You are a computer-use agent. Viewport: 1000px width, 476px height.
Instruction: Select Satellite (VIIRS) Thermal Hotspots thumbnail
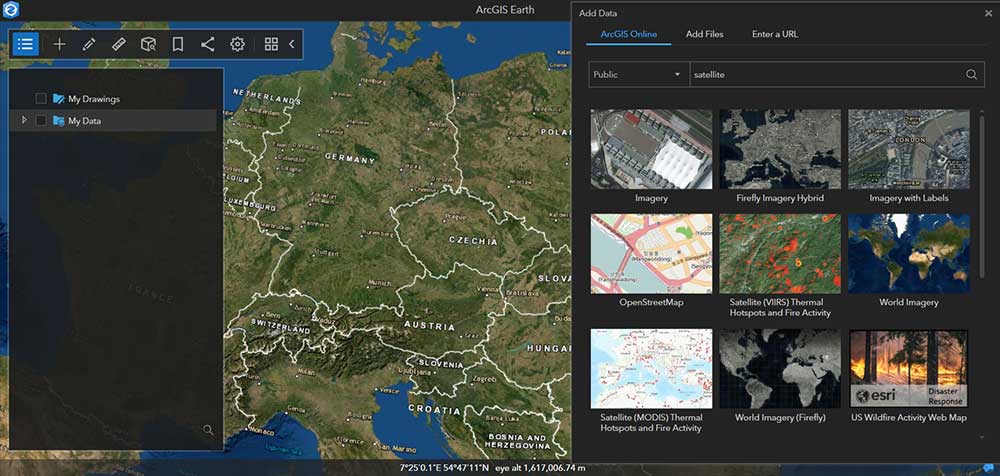[780, 253]
